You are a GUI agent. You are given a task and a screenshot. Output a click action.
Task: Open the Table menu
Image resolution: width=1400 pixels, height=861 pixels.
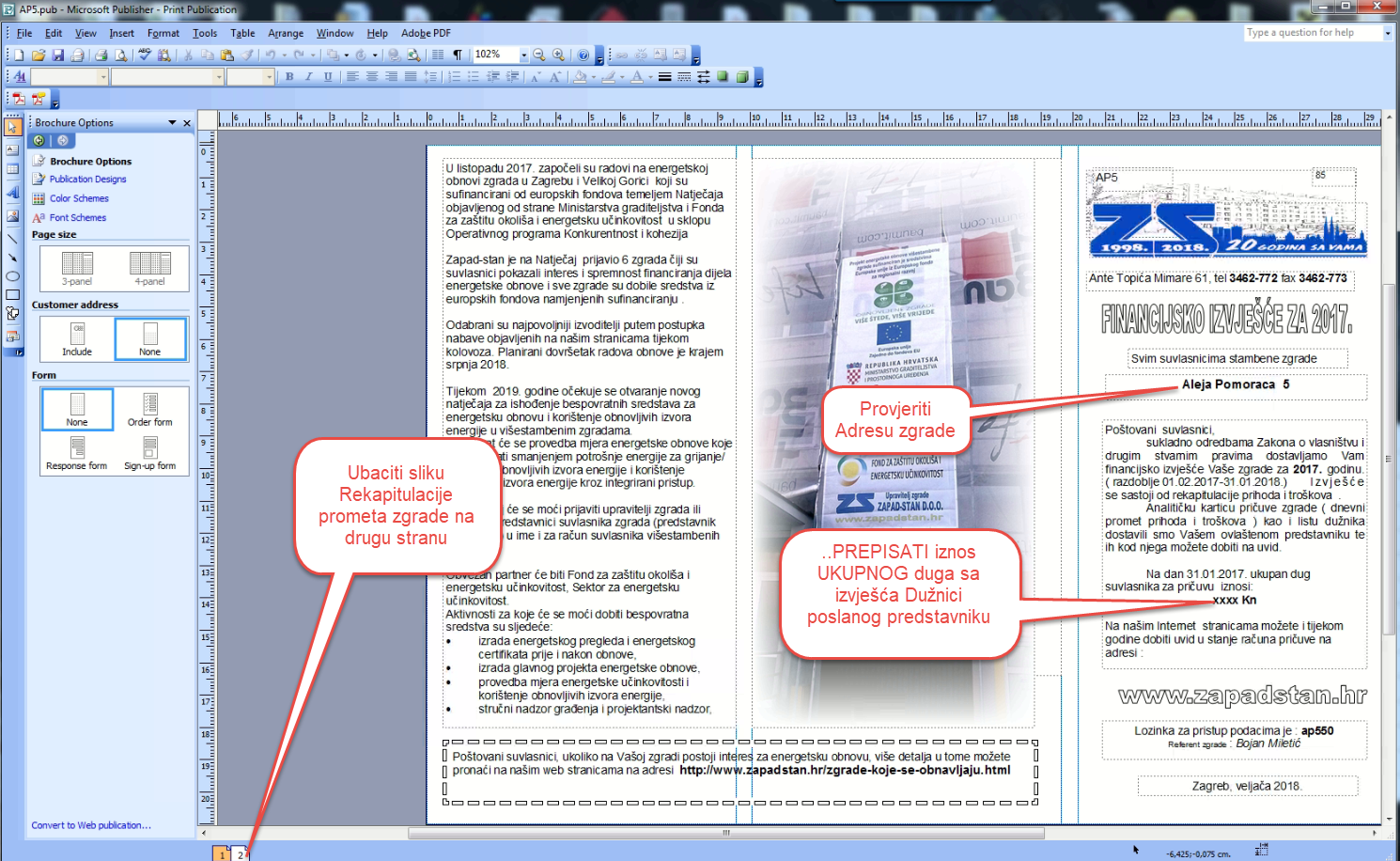242,33
